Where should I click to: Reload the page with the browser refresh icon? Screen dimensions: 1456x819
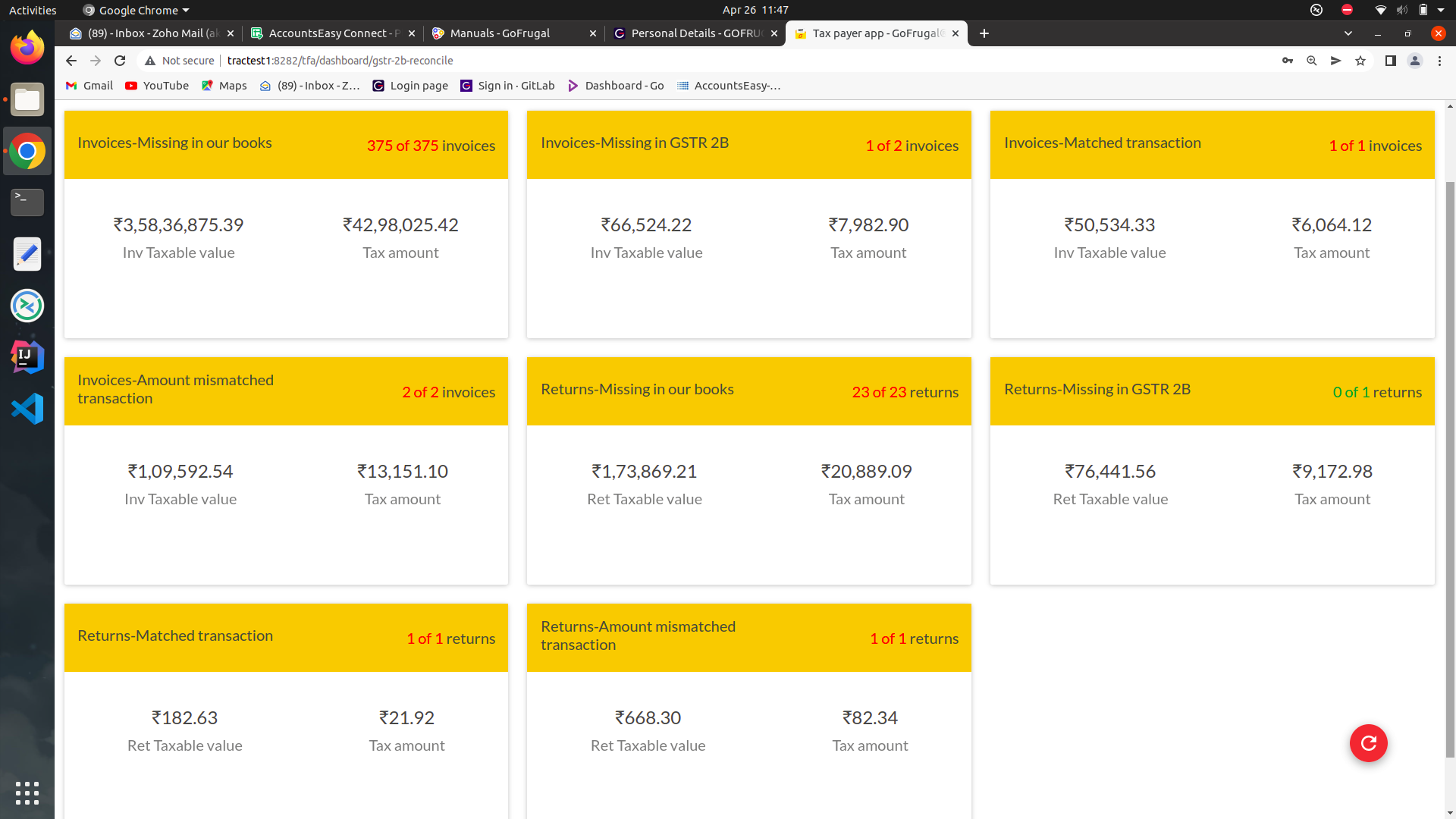(x=120, y=61)
